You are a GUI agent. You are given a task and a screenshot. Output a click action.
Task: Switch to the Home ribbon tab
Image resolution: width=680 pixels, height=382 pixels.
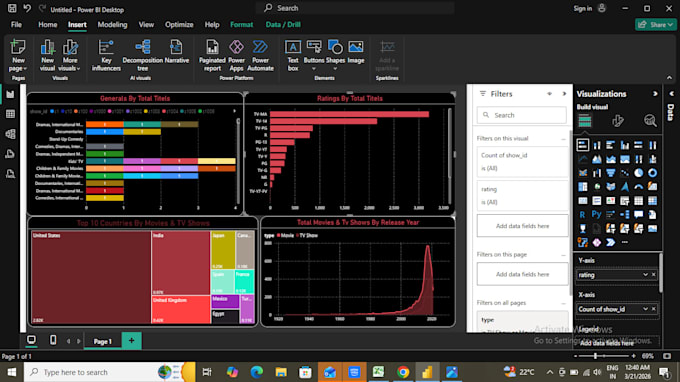pyautogui.click(x=47, y=25)
